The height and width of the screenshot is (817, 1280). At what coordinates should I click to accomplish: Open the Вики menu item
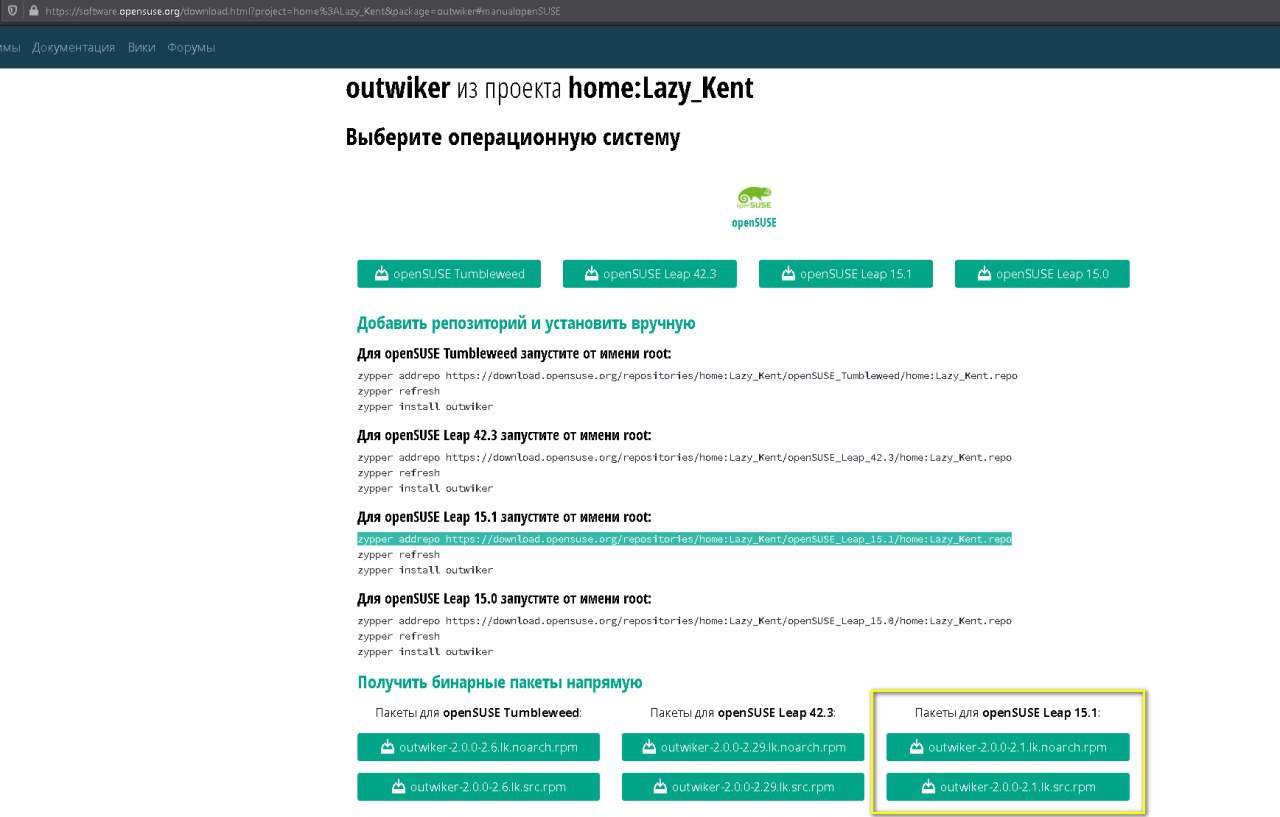[142, 47]
